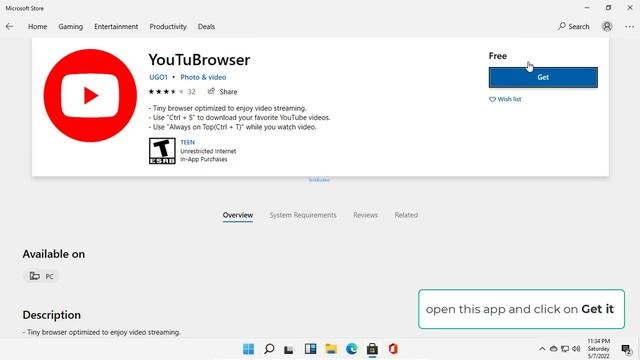Screen dimensions: 640x360
Task: Open the Windows Start menu
Action: [x=248, y=349]
